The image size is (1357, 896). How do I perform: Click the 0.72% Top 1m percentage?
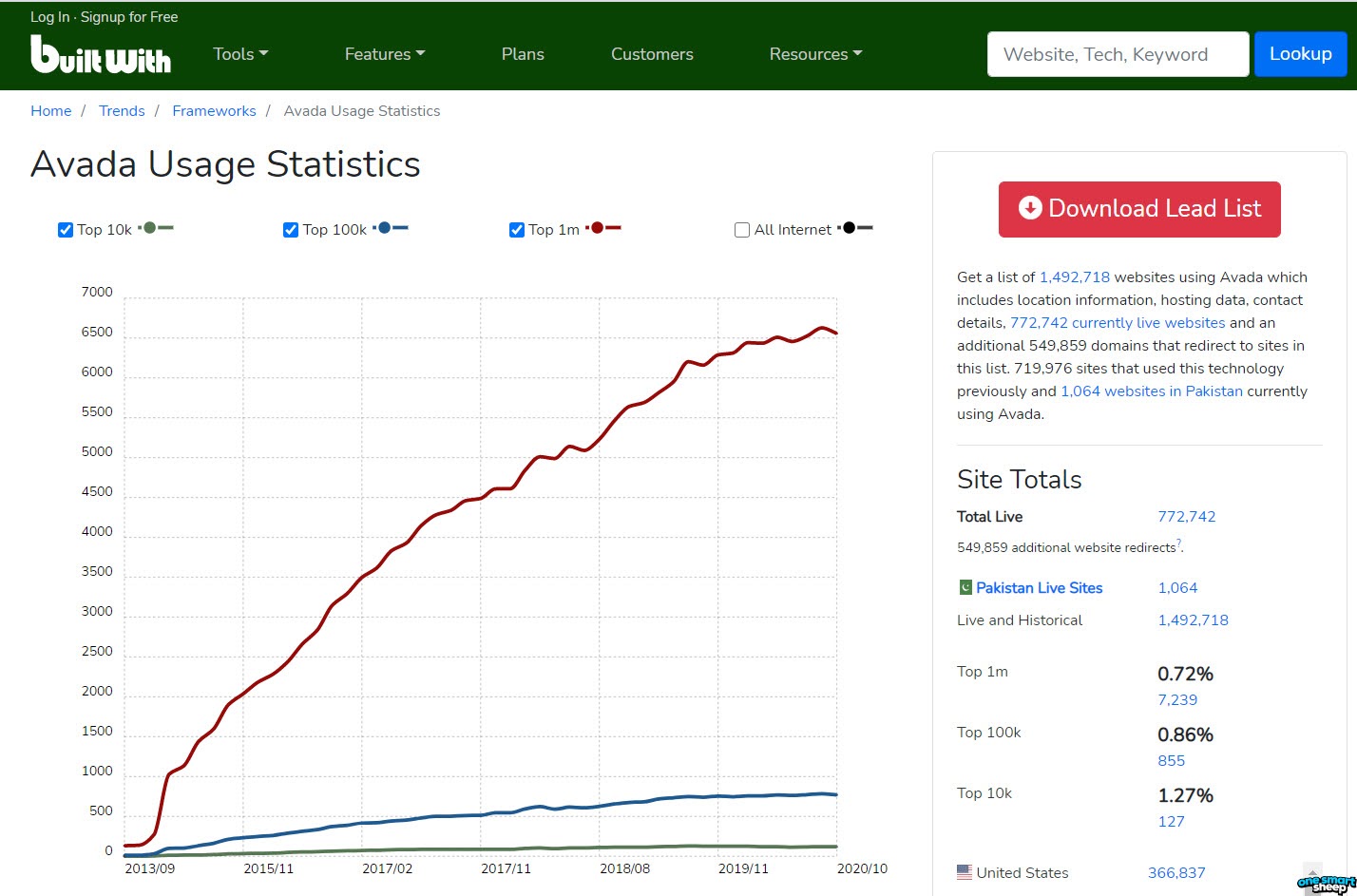coord(1185,674)
